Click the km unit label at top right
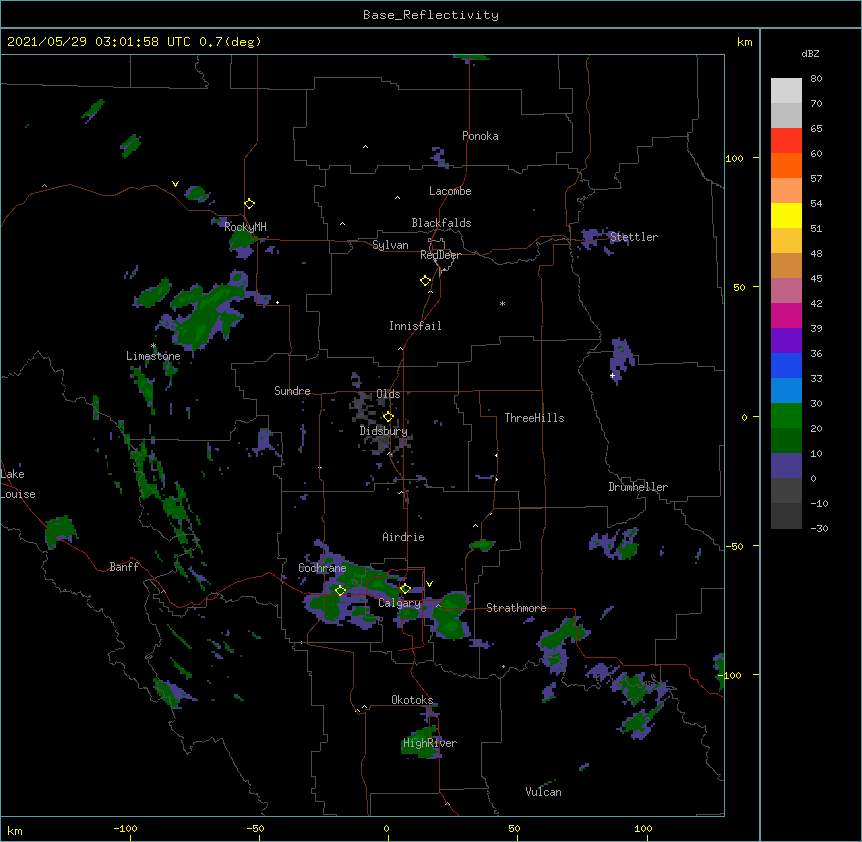 pos(744,42)
